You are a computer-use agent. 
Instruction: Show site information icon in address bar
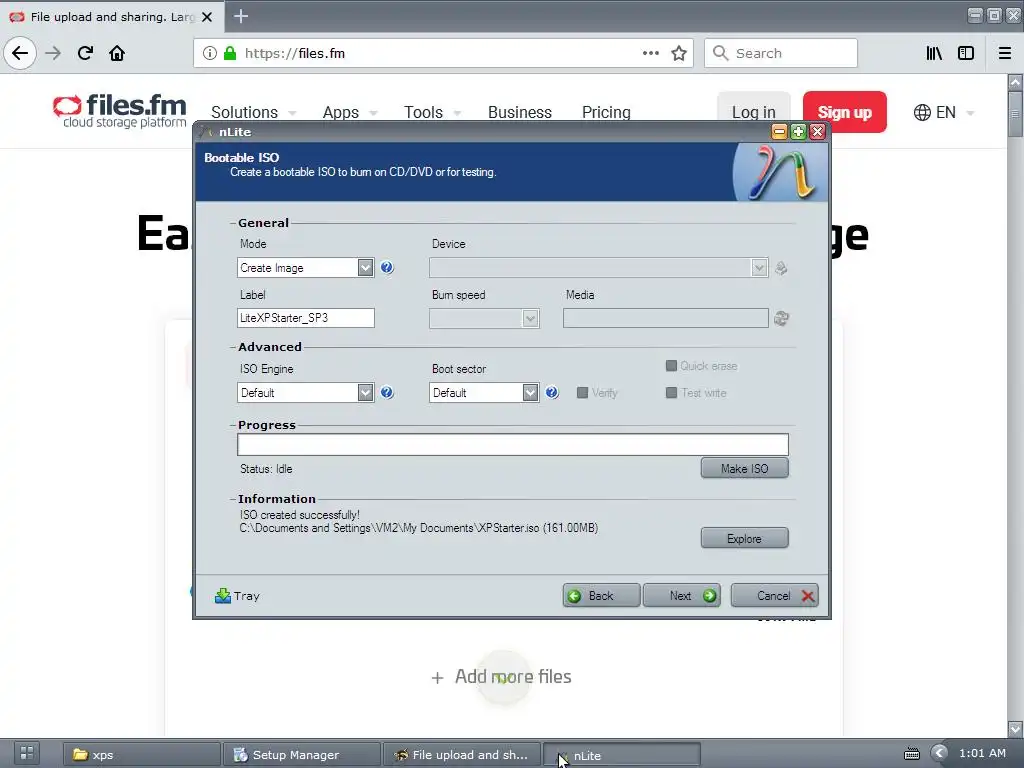coord(209,53)
